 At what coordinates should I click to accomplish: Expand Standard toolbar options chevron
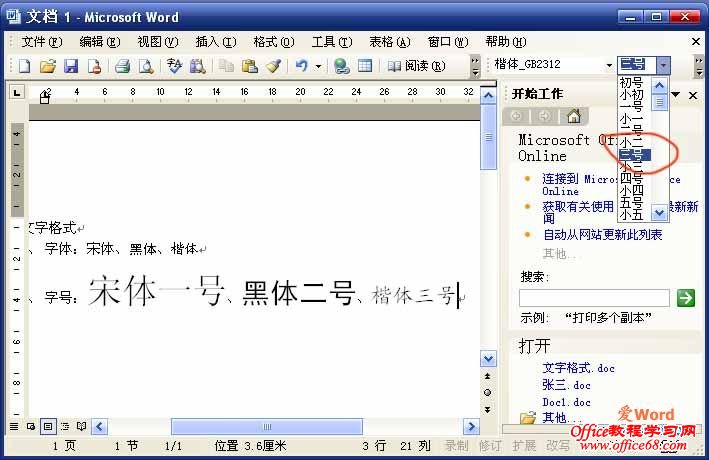[475, 66]
